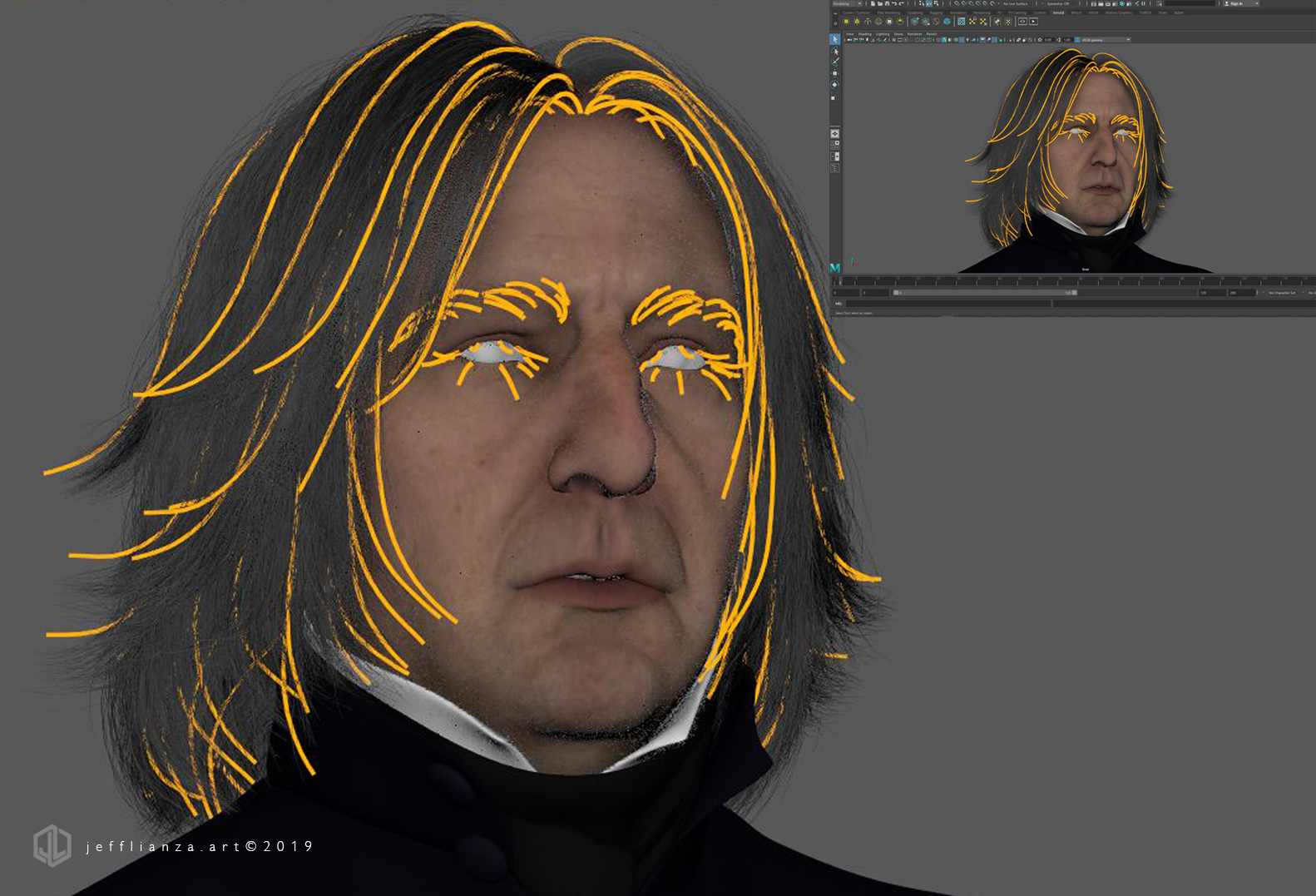Activate the Rotate tool in the toolbox
The image size is (1316, 896).
[835, 85]
